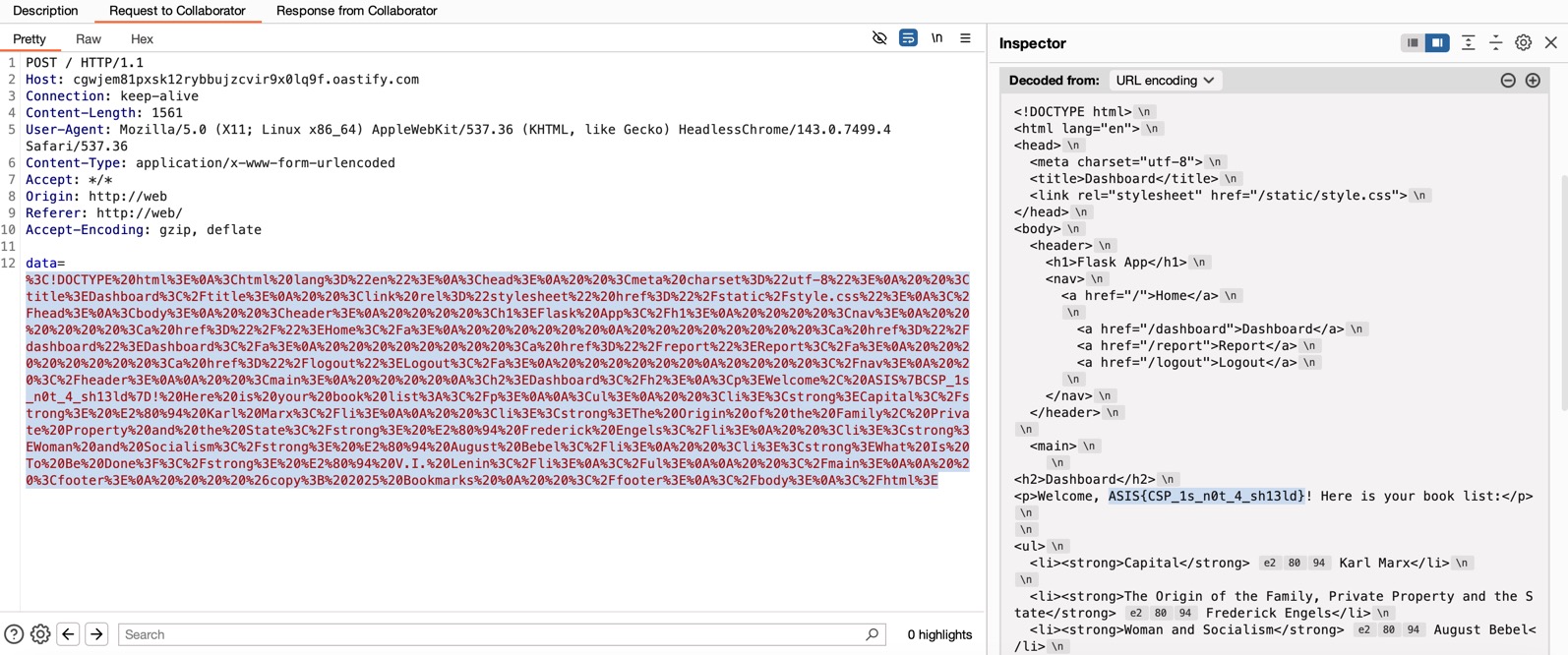Open the message editor hamburger menu
This screenshot has height=655, width=1568.
[x=965, y=38]
